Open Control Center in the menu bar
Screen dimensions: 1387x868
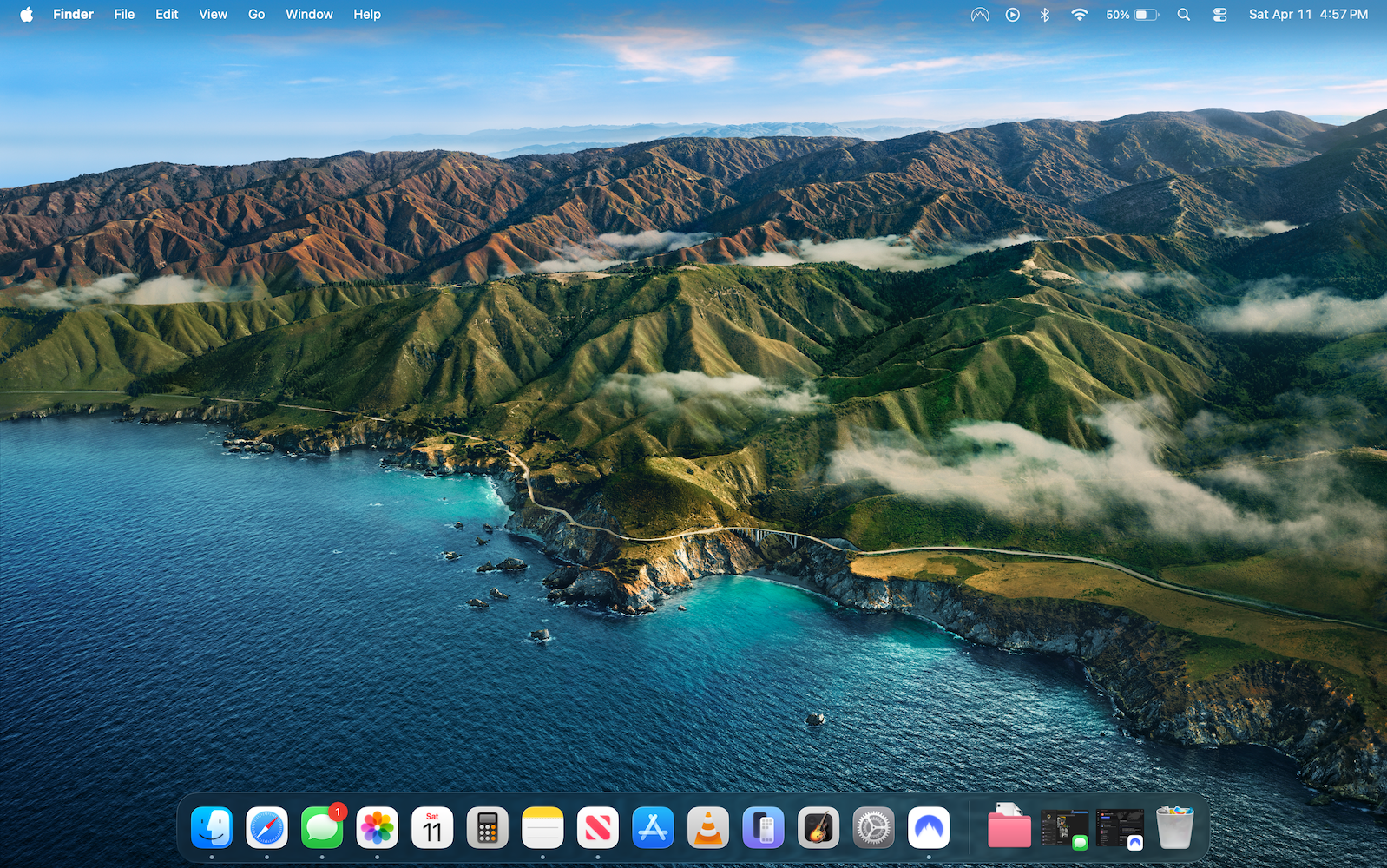click(x=1219, y=15)
